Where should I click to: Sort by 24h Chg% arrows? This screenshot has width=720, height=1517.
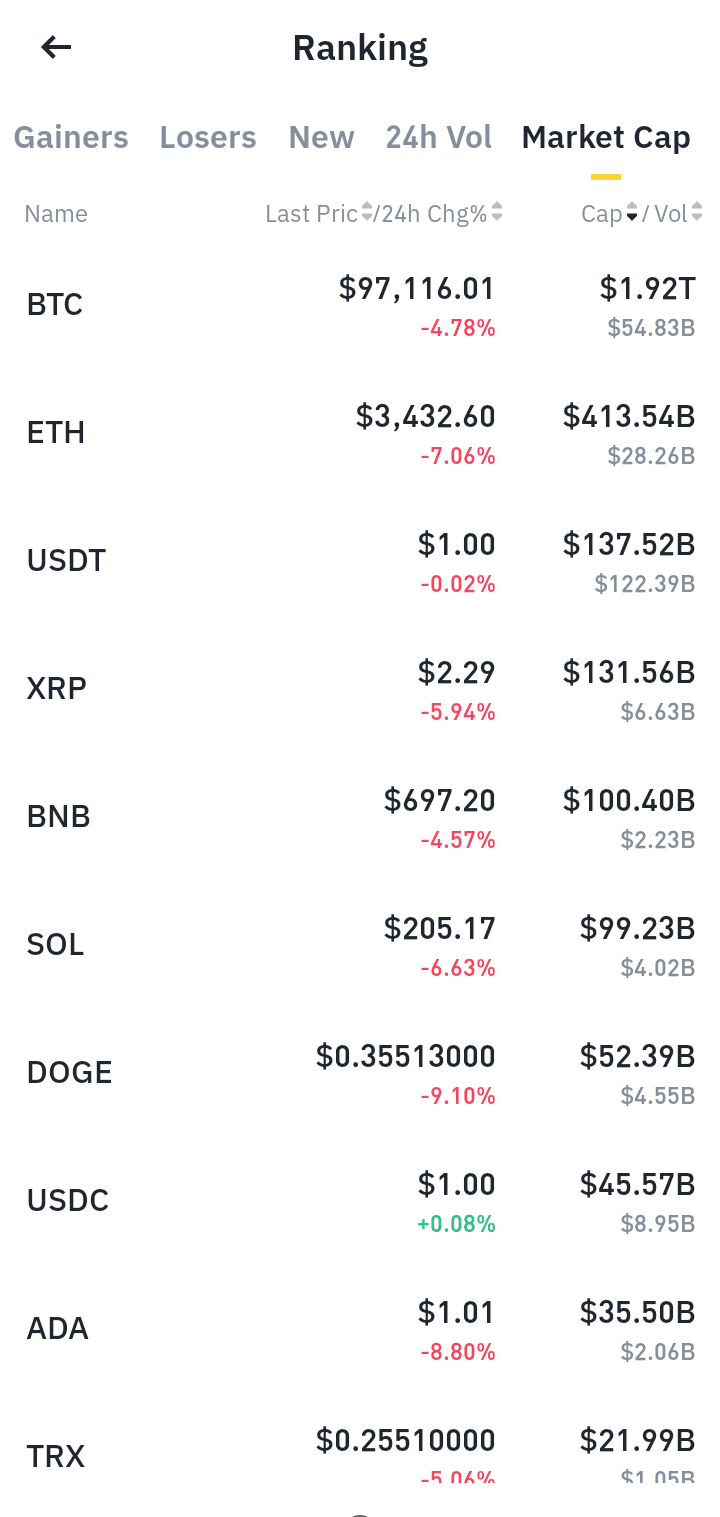(x=497, y=213)
